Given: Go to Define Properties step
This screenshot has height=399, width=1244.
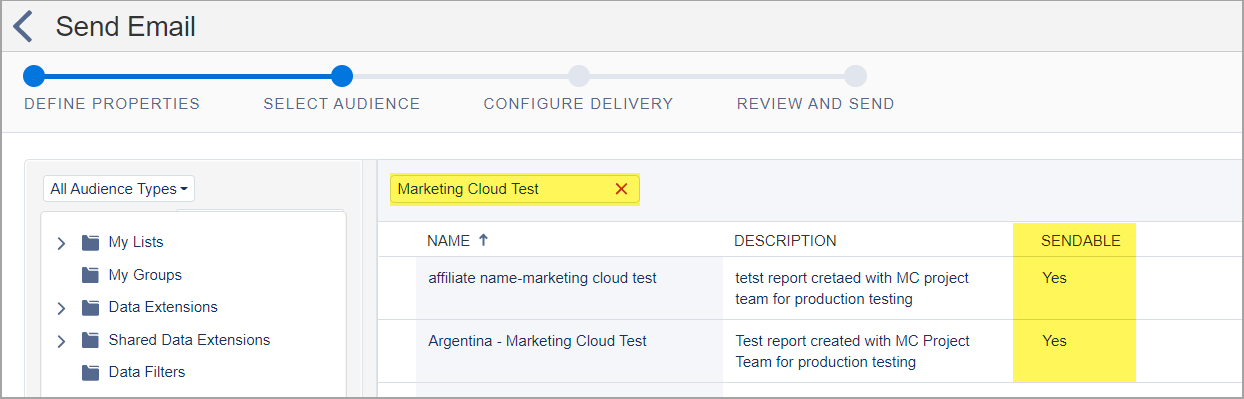Looking at the screenshot, I should [x=112, y=104].
